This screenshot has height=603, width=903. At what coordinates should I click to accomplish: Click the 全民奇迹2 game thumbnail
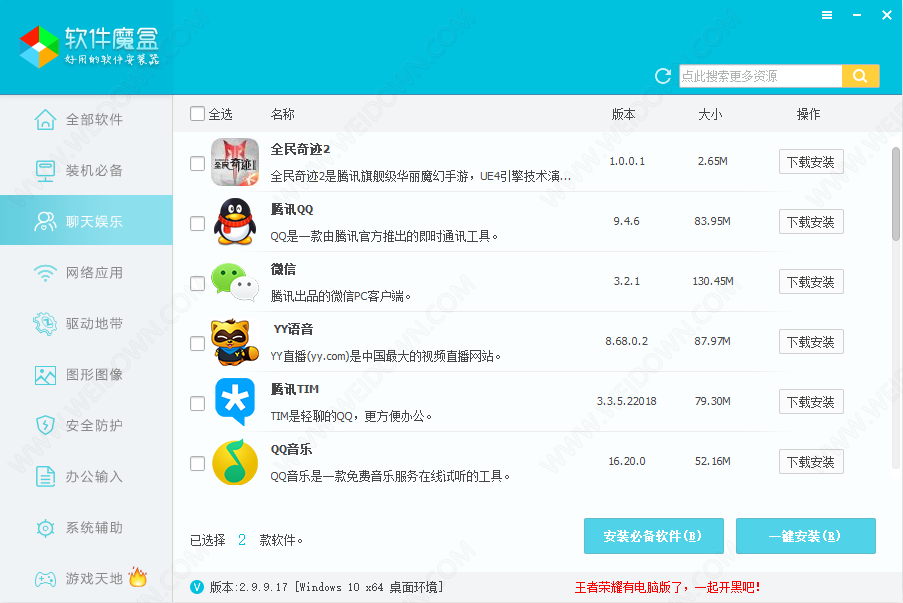[235, 162]
